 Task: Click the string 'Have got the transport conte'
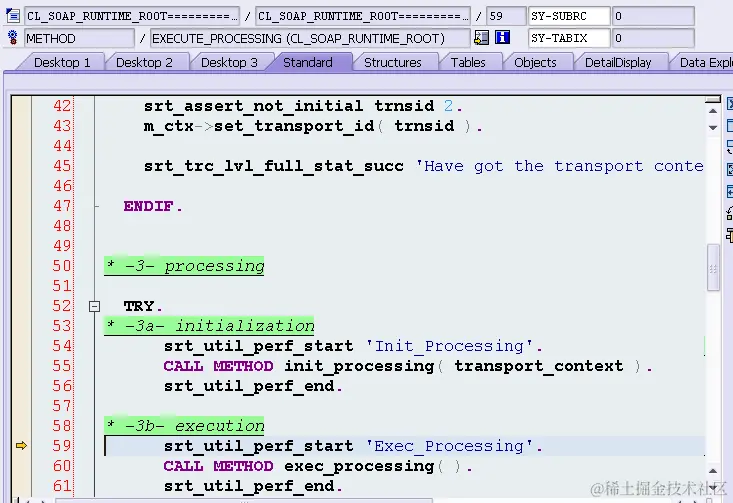[x=559, y=166]
